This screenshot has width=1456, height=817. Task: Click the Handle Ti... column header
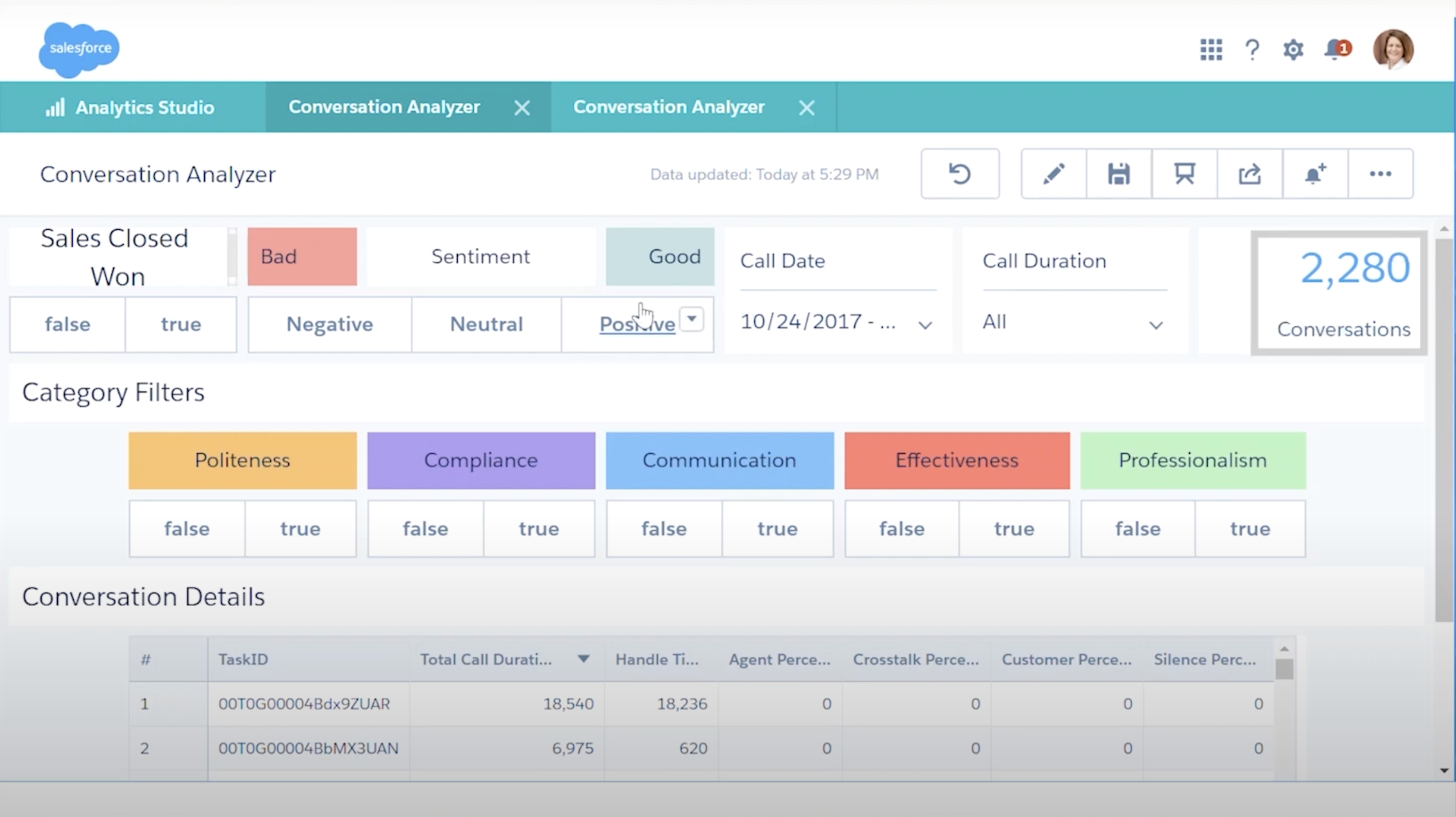pyautogui.click(x=661, y=659)
